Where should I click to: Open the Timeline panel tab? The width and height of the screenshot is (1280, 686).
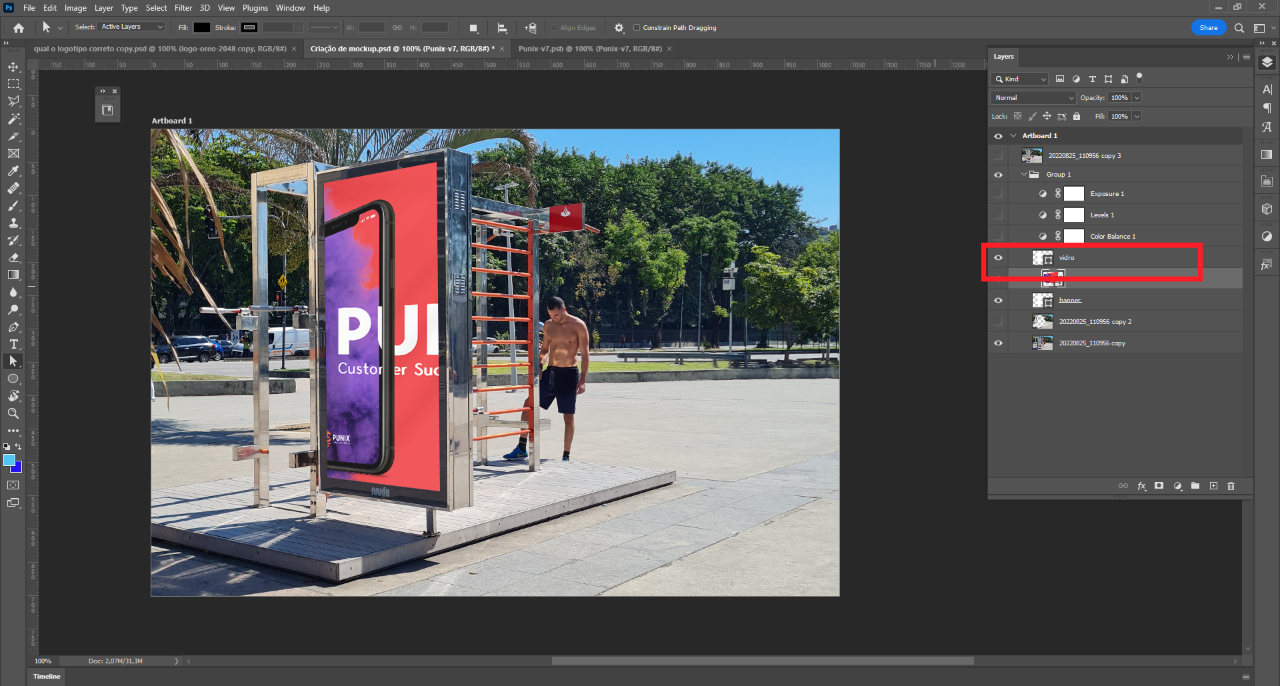point(47,677)
